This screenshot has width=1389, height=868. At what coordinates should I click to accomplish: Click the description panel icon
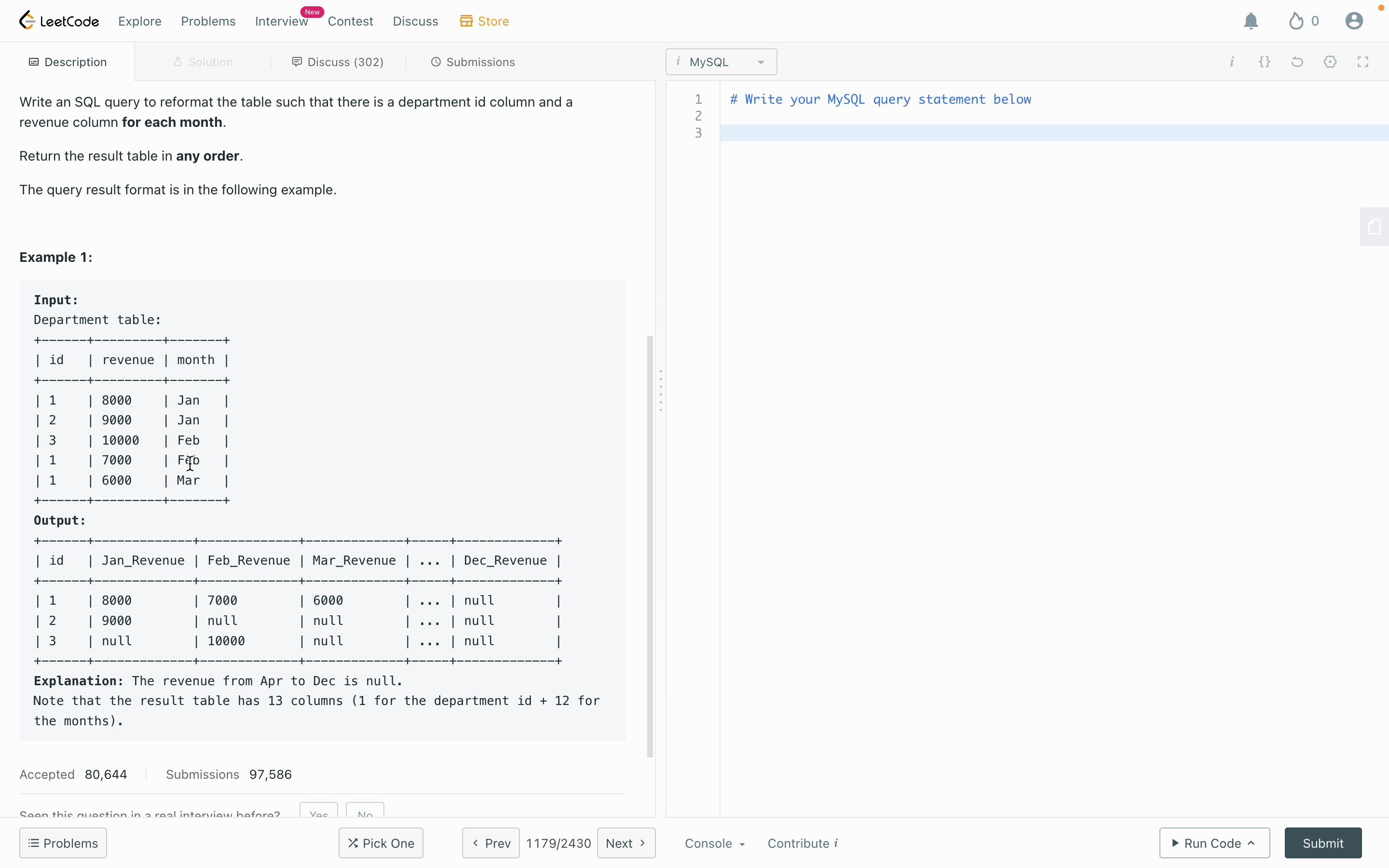[34, 62]
